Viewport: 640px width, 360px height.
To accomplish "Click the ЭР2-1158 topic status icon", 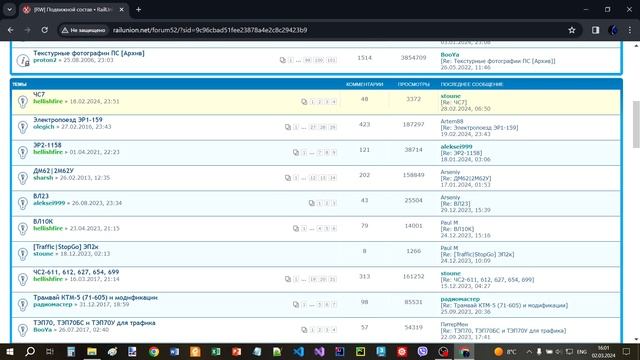I will pos(23,152).
